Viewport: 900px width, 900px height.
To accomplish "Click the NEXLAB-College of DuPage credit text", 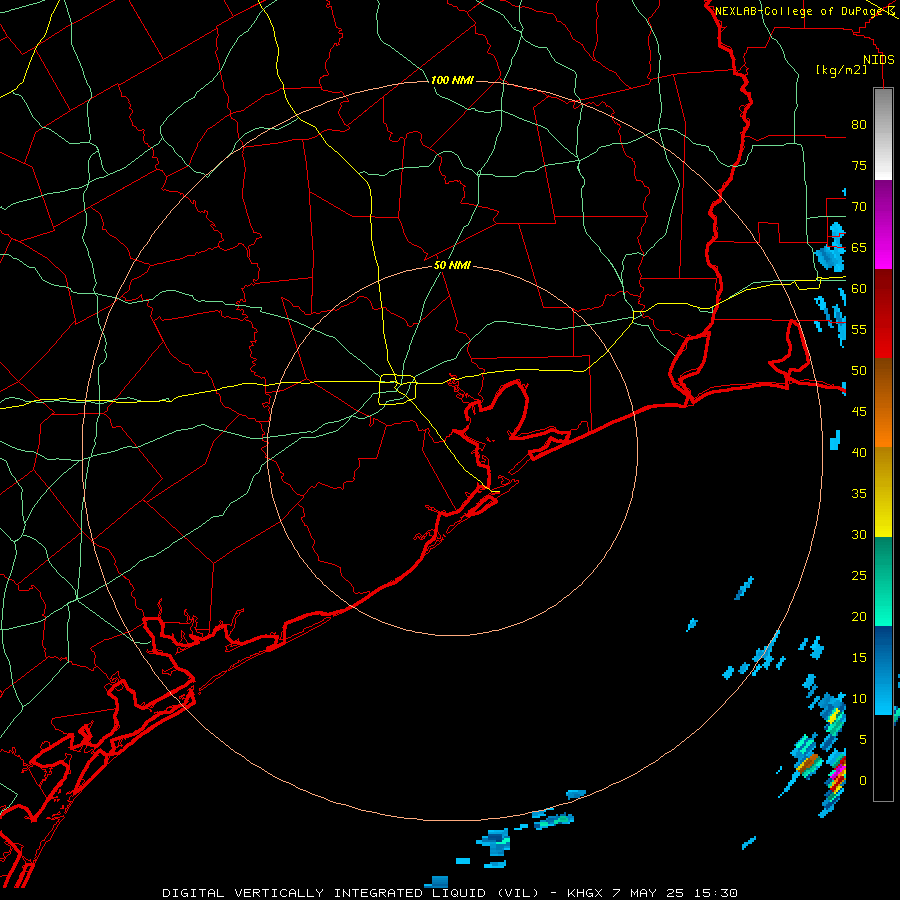I will [x=799, y=11].
